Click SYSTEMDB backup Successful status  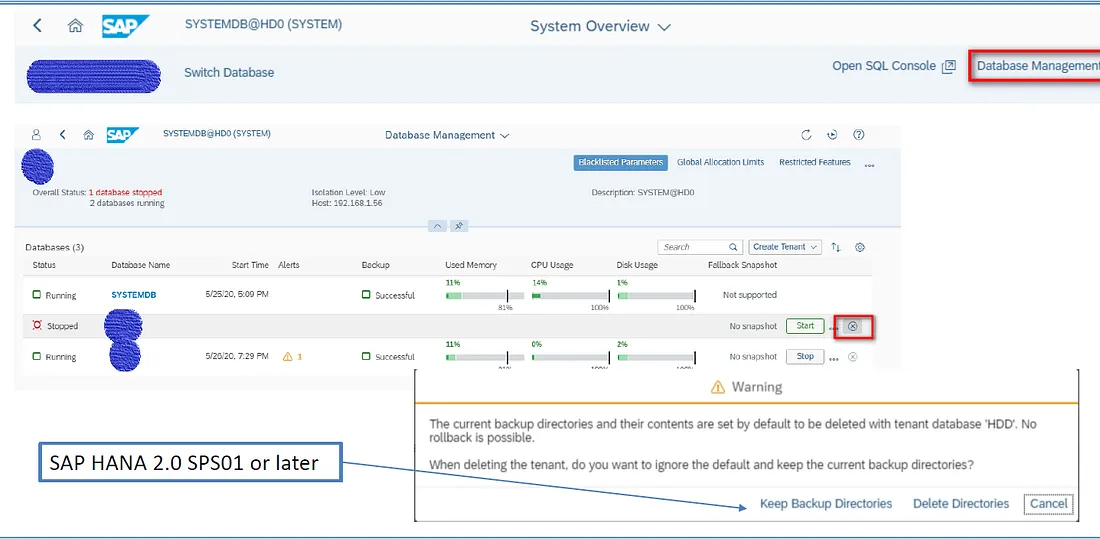[388, 295]
